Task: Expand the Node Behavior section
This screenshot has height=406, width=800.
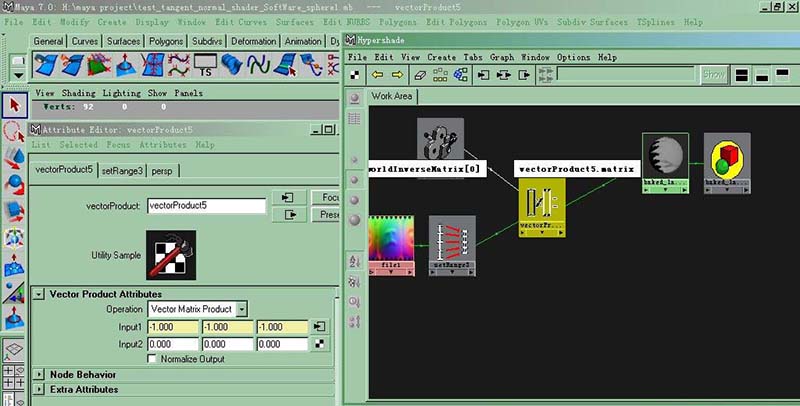Action: coord(39,375)
